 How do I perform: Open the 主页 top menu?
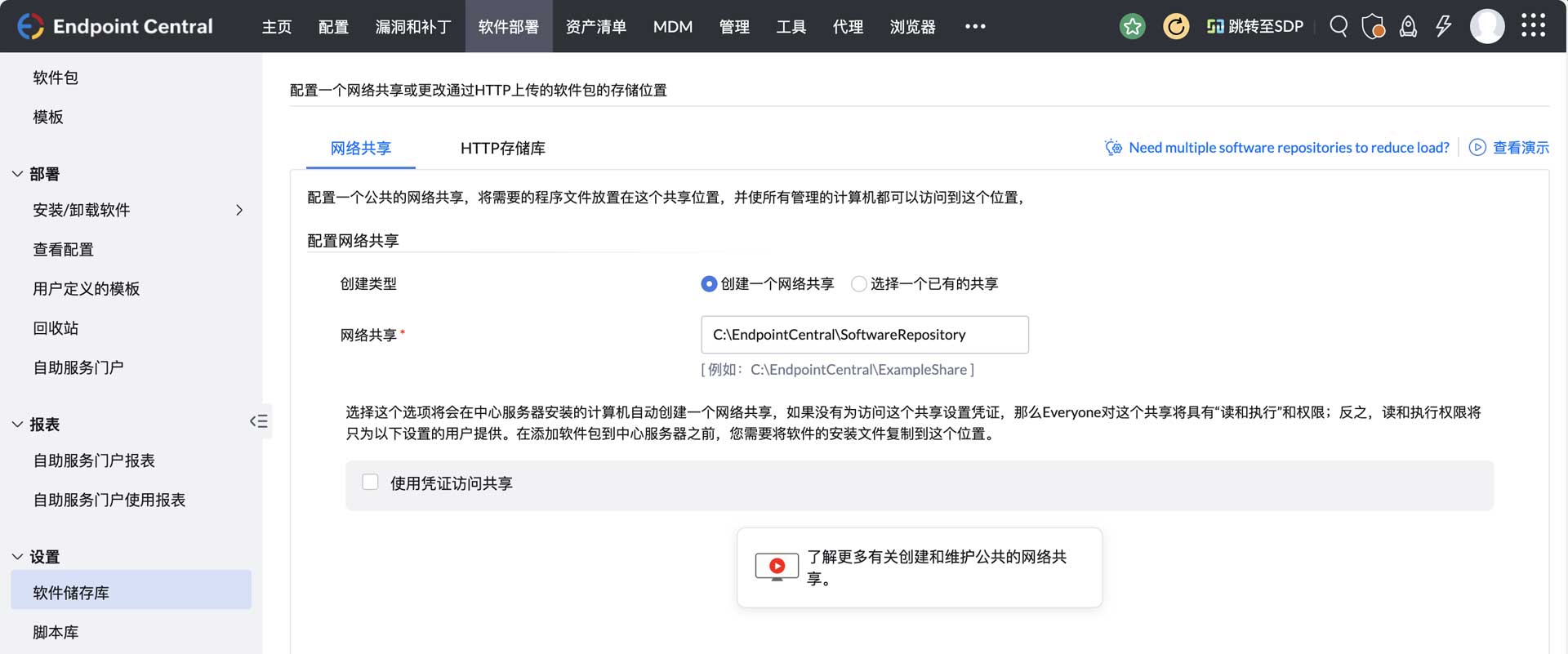coord(276,26)
